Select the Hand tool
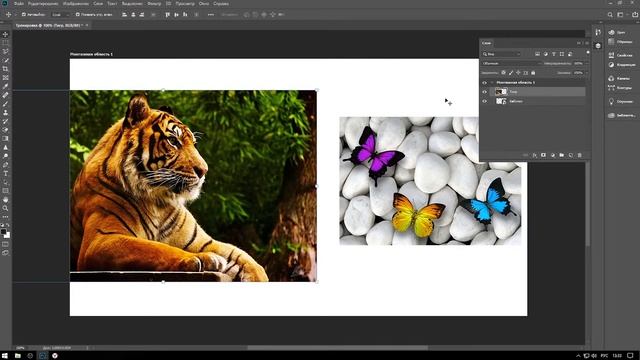Viewport: 640px width, 360px height. point(5,200)
